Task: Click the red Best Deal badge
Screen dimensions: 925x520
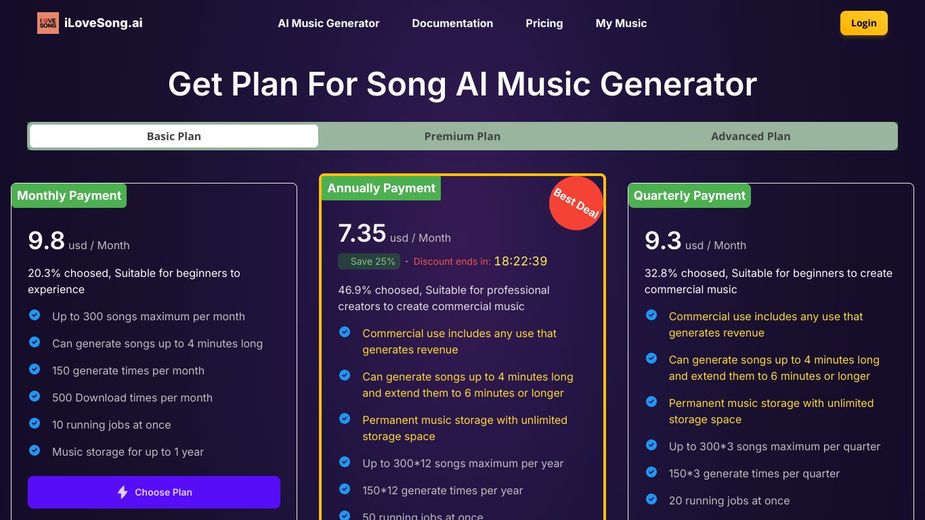Action: pos(576,204)
